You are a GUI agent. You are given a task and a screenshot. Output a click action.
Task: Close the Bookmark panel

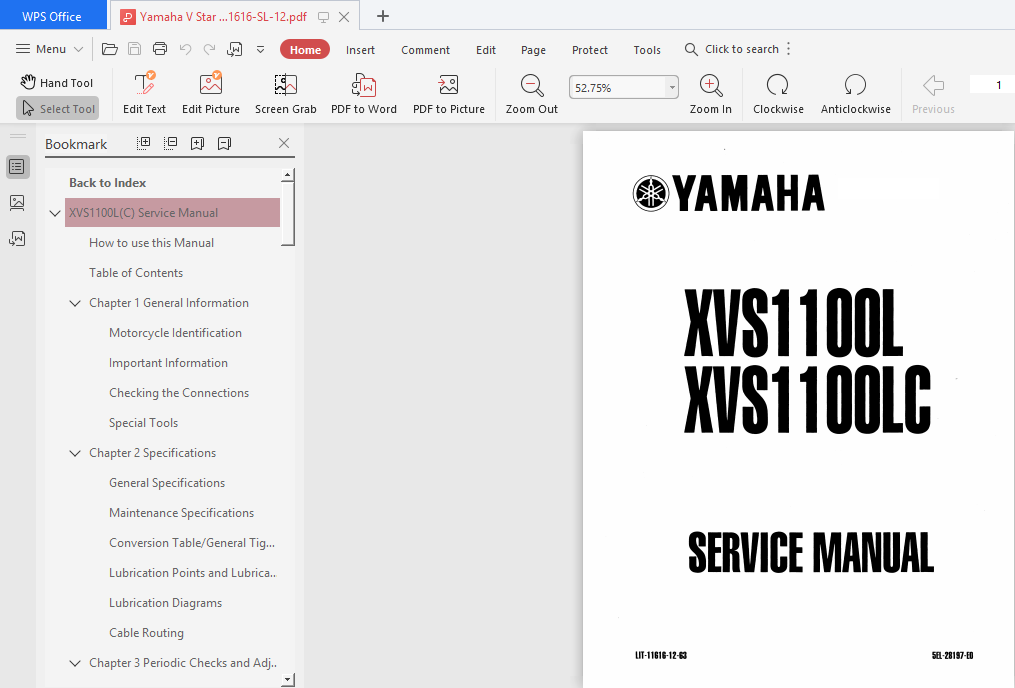pyautogui.click(x=284, y=143)
